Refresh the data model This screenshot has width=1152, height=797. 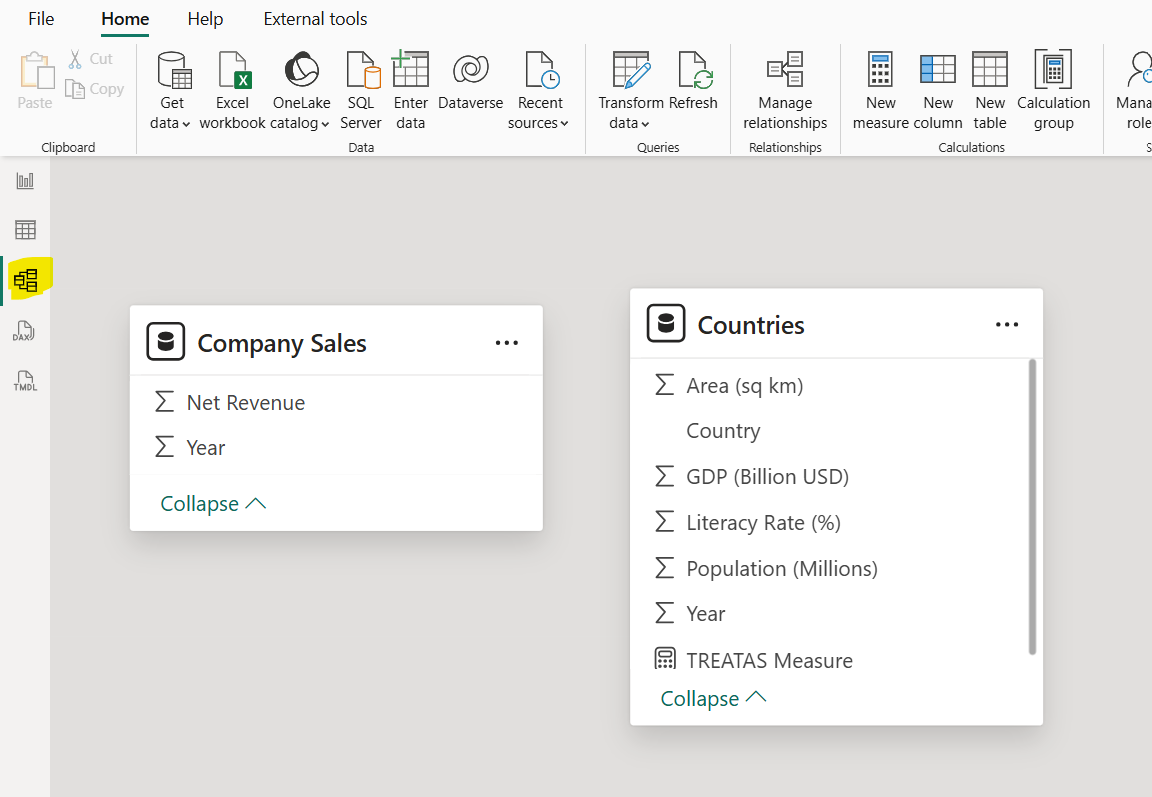point(695,90)
